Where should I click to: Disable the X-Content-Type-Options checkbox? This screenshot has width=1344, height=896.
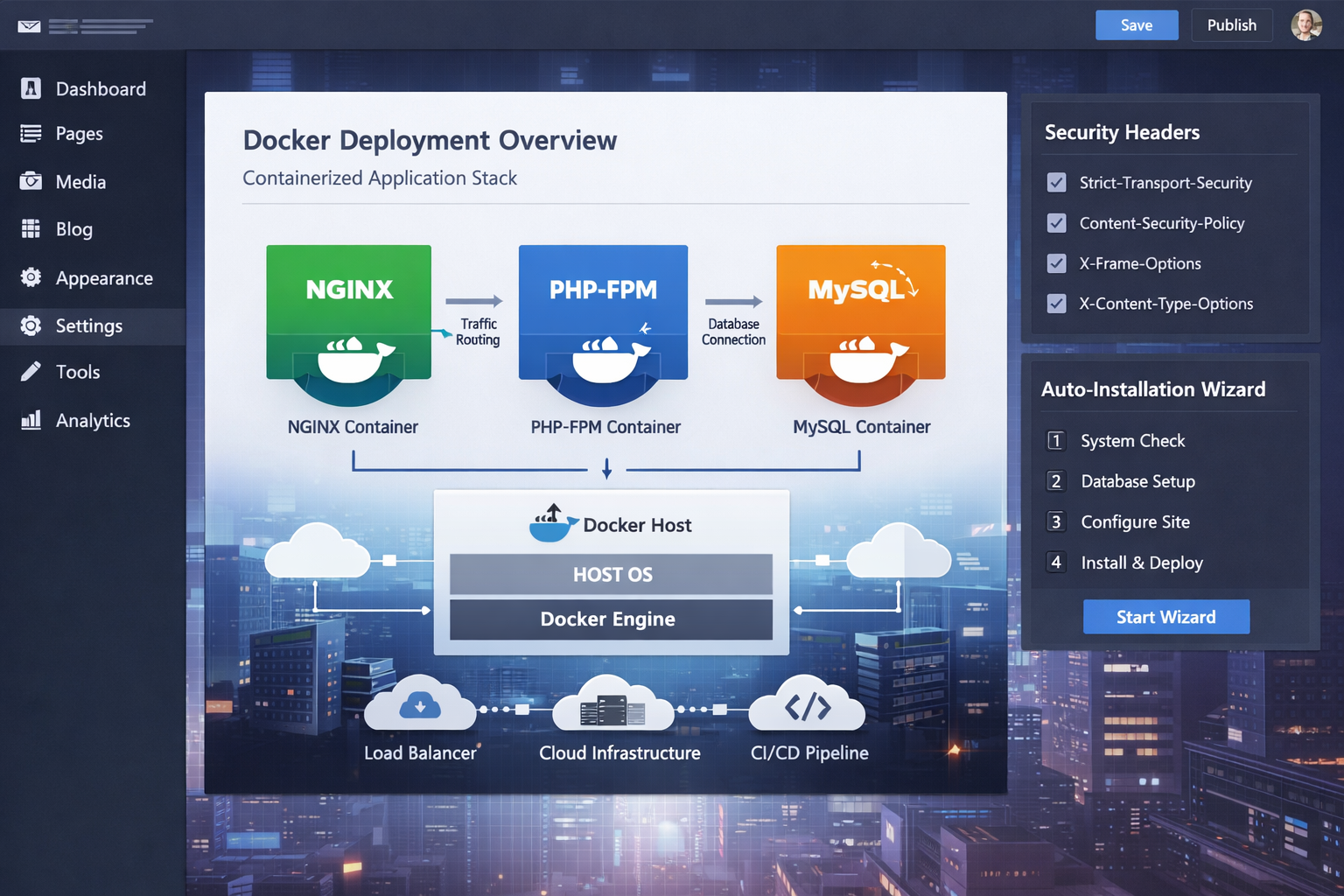[1057, 304]
